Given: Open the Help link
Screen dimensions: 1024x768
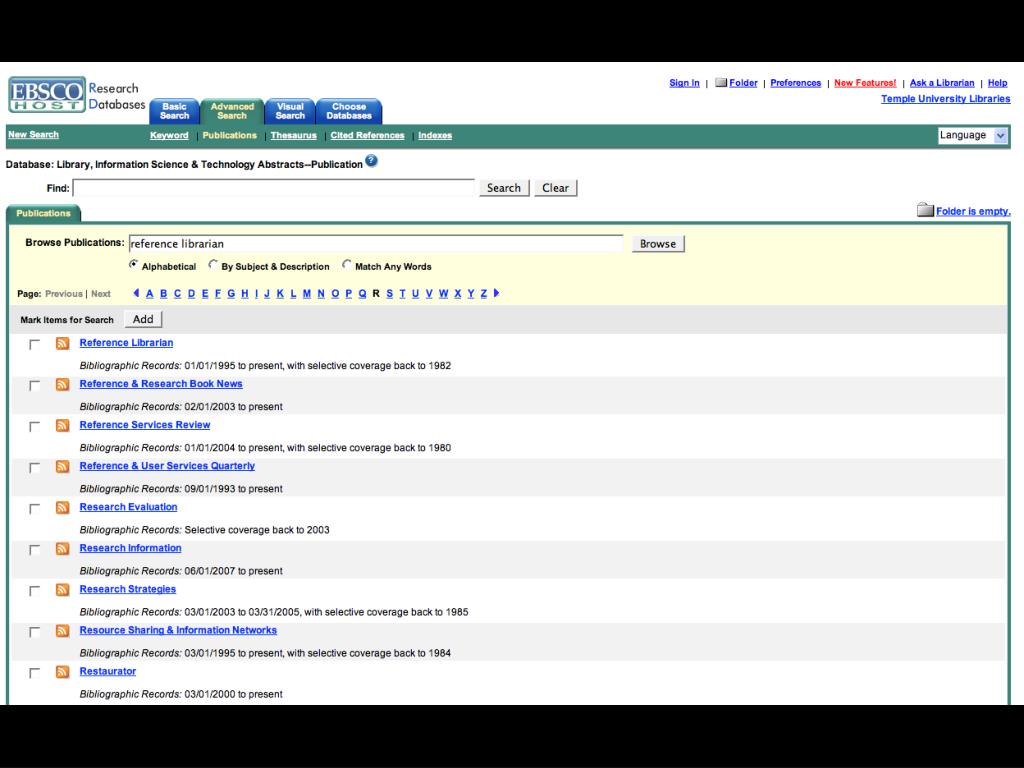Looking at the screenshot, I should coord(997,83).
